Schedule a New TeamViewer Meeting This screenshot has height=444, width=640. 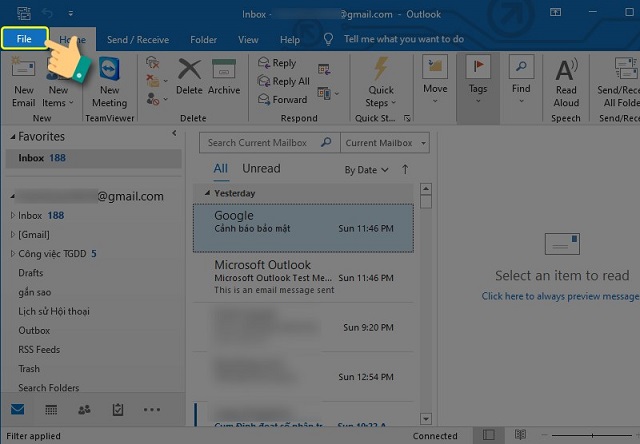(109, 83)
